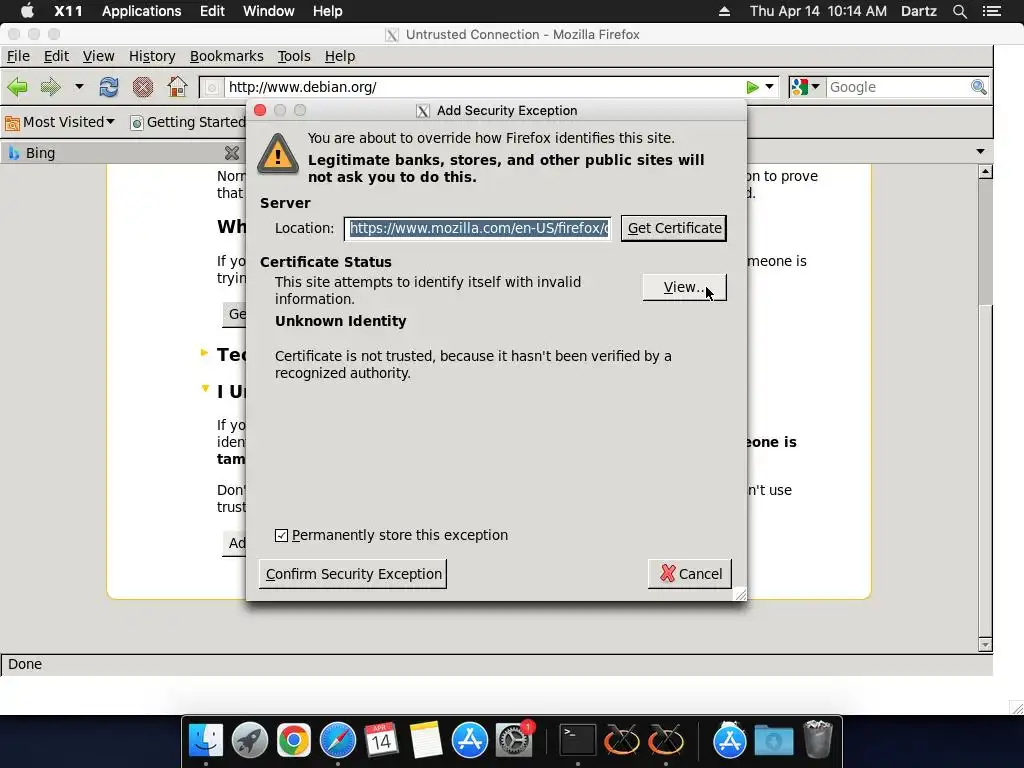Reload the current page
The image size is (1024, 768).
pos(108,87)
